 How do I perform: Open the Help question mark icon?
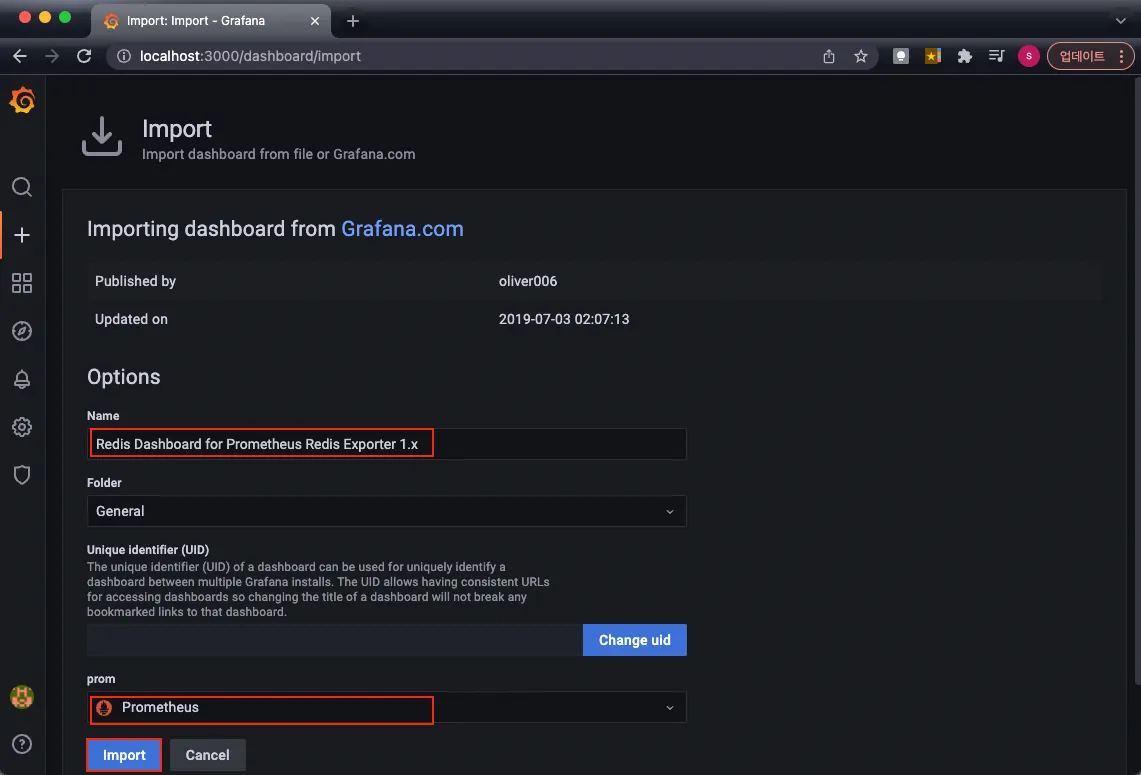tap(22, 744)
